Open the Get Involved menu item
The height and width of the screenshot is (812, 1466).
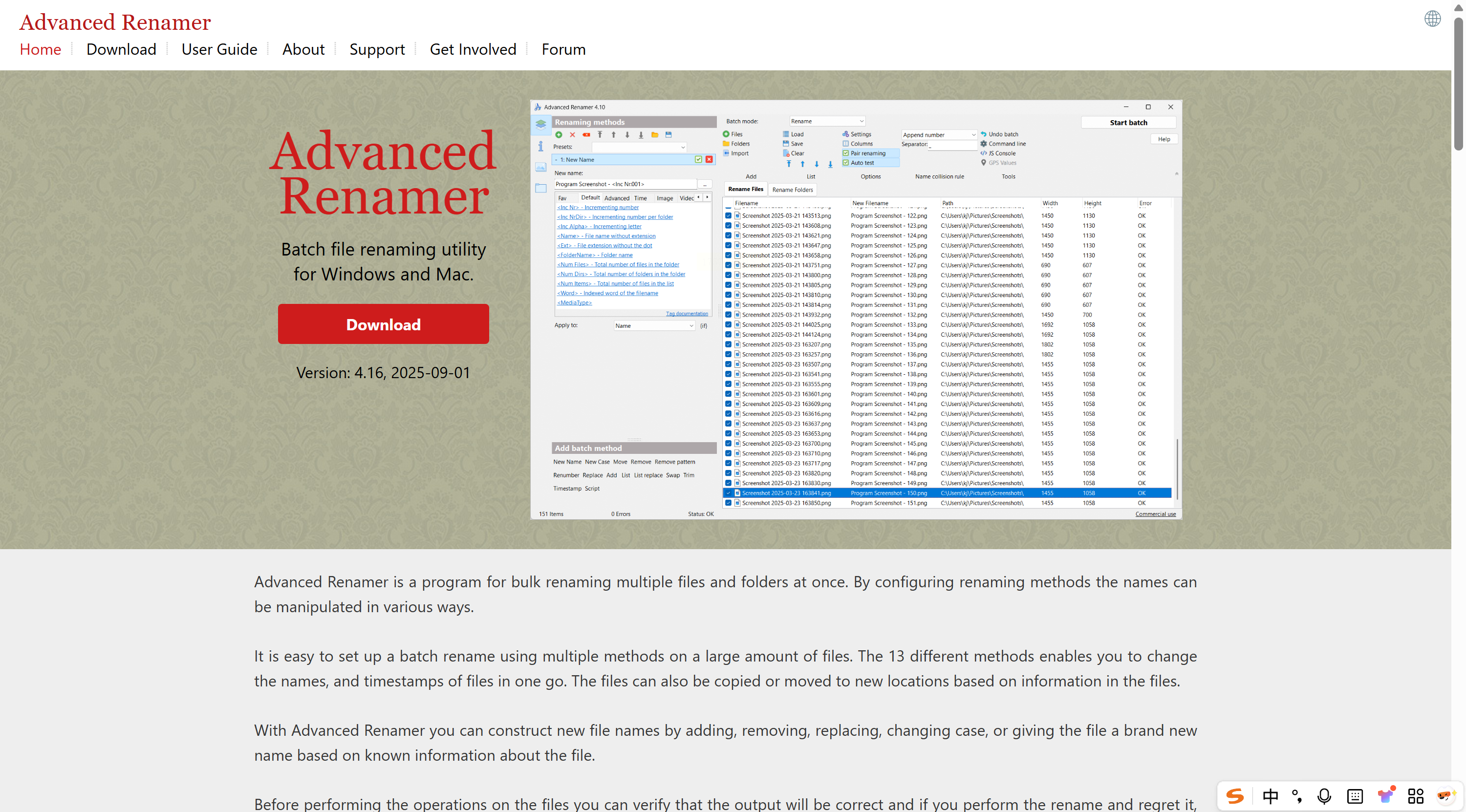473,49
